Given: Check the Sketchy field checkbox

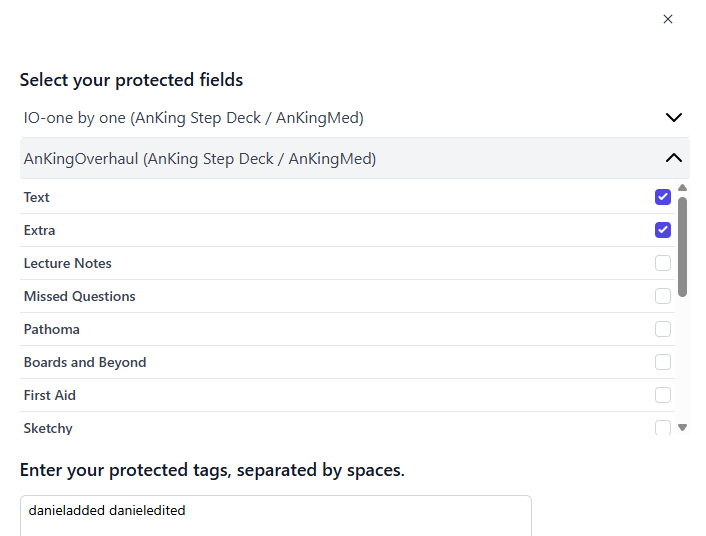Looking at the screenshot, I should 662,428.
